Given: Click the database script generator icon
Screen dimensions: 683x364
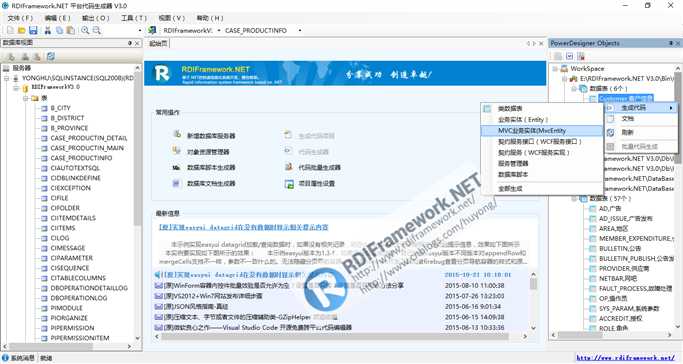Looking at the screenshot, I should pyautogui.click(x=176, y=167).
